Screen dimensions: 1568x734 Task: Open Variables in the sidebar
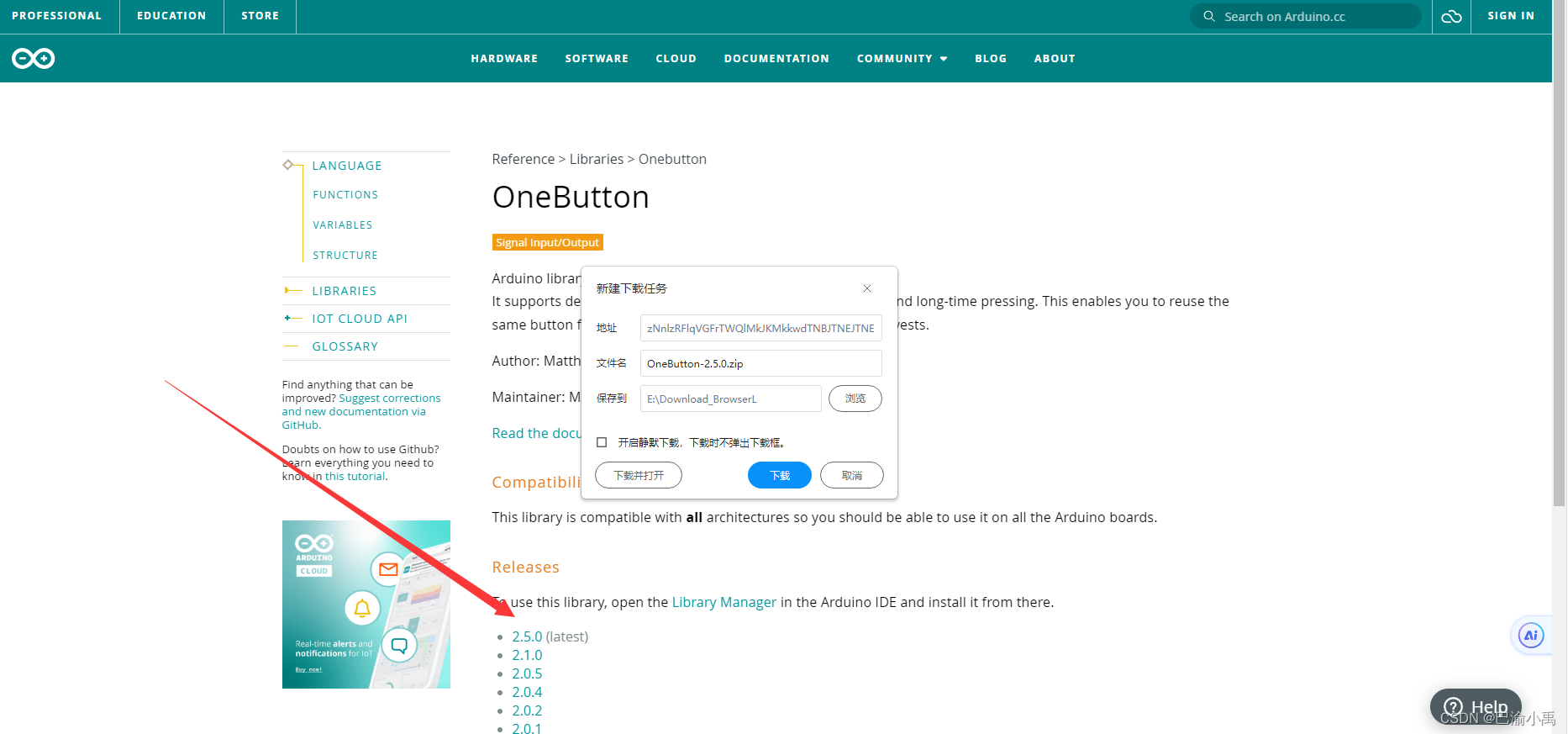[343, 225]
